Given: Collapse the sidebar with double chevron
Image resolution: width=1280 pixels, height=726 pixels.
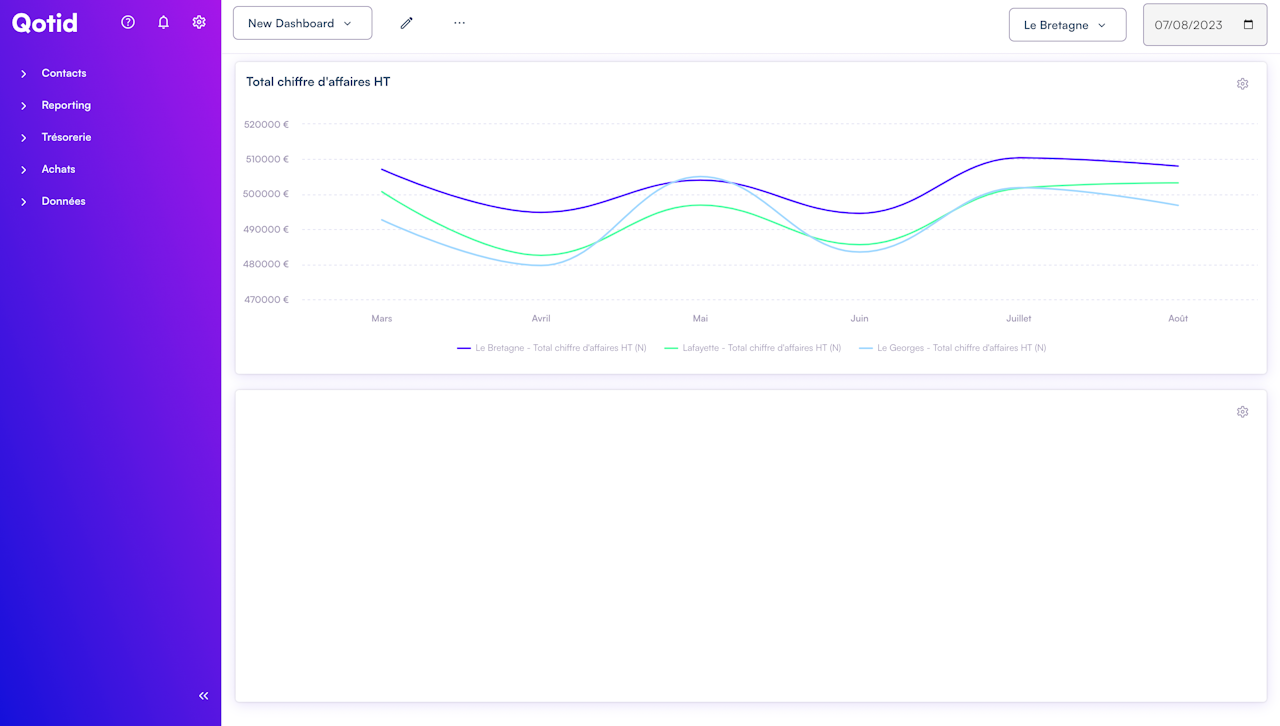Looking at the screenshot, I should point(204,696).
